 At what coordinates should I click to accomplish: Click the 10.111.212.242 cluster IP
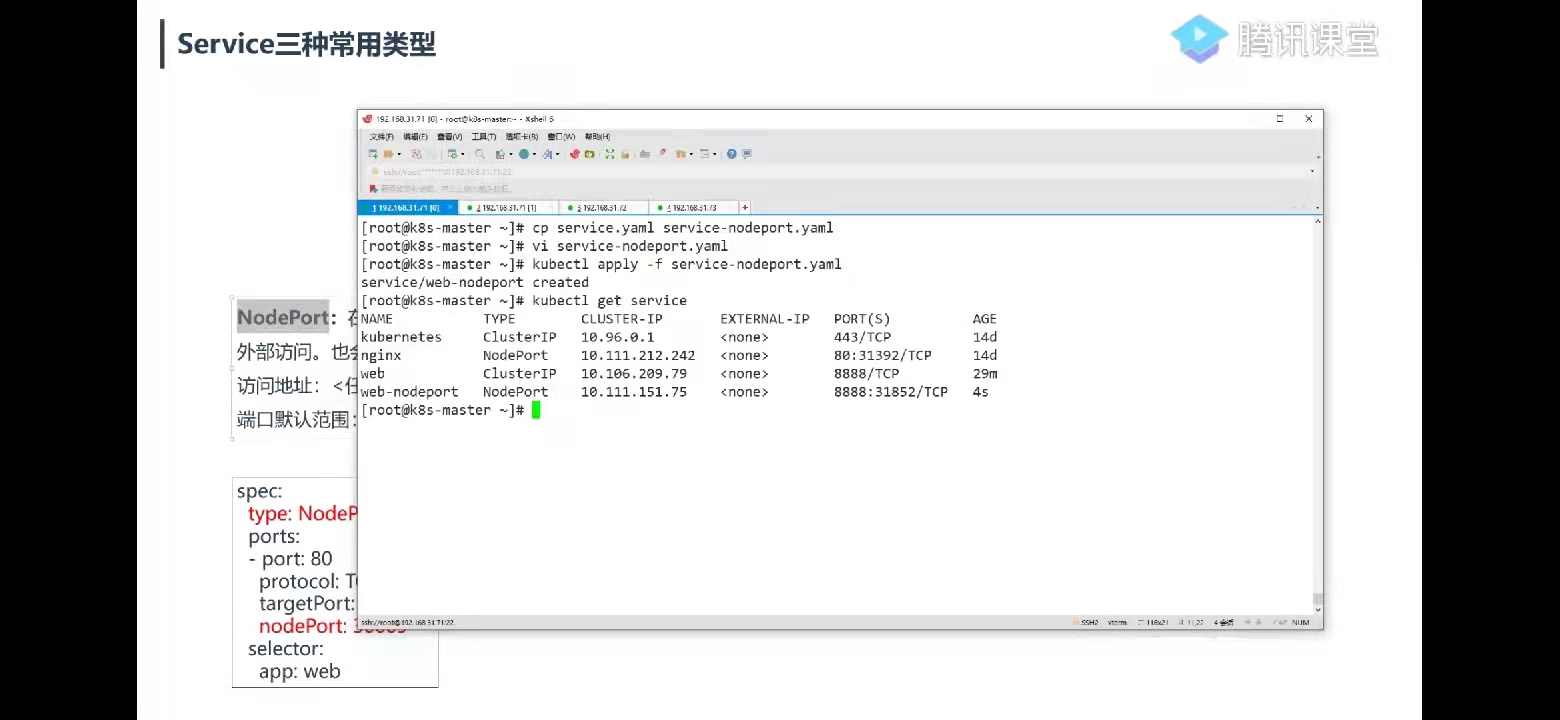click(638, 355)
